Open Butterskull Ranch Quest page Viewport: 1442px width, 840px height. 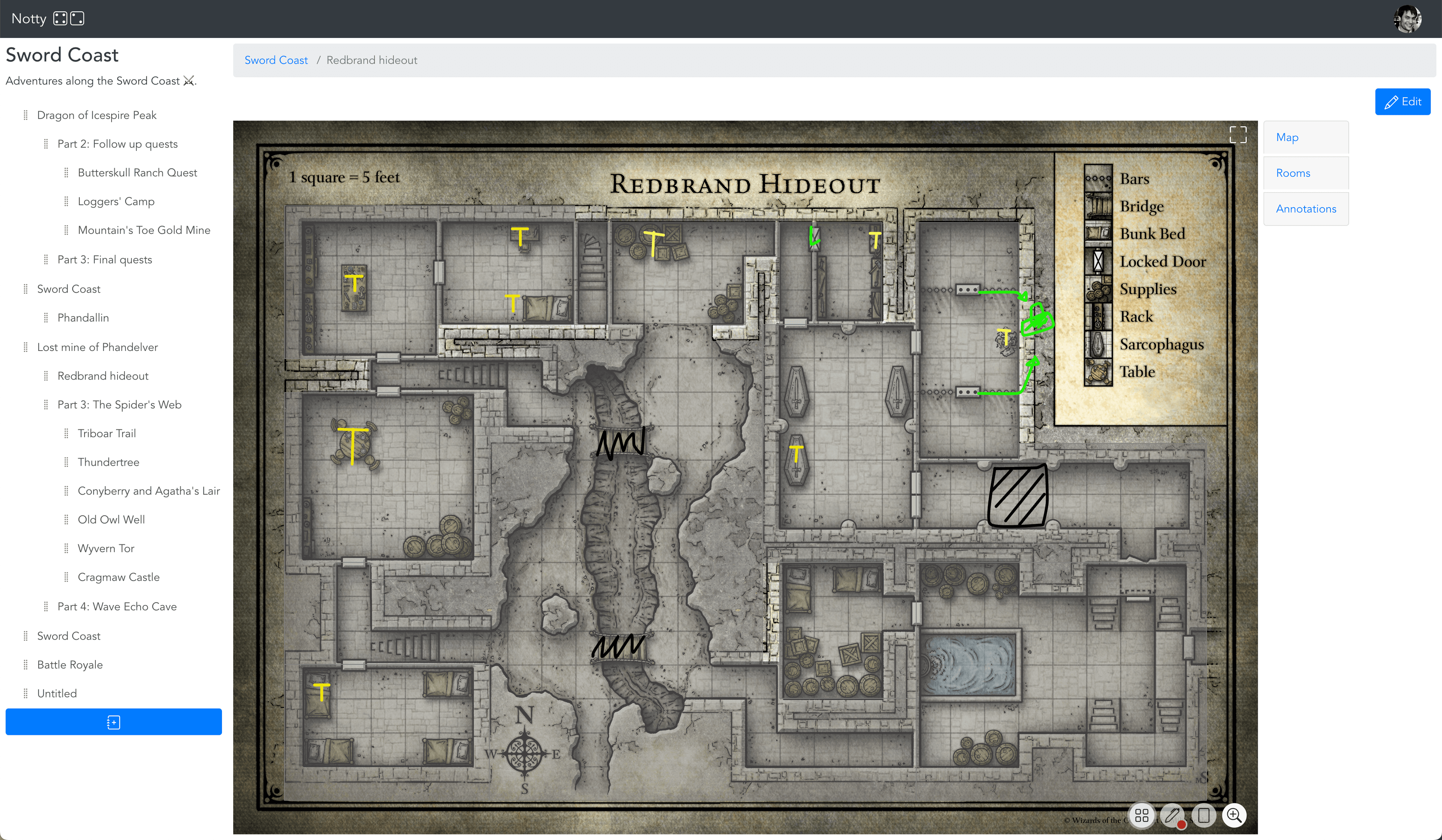coord(137,173)
